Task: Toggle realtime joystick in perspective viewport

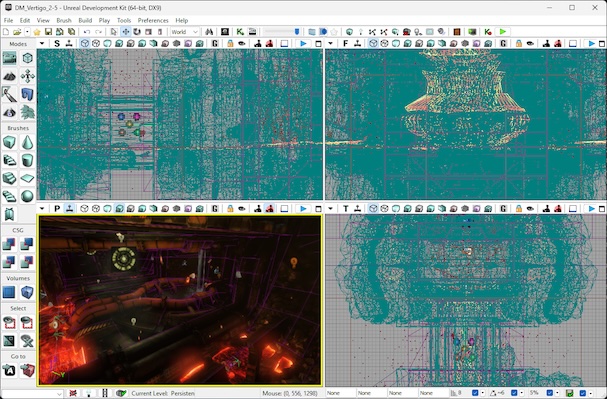Action: click(x=69, y=209)
